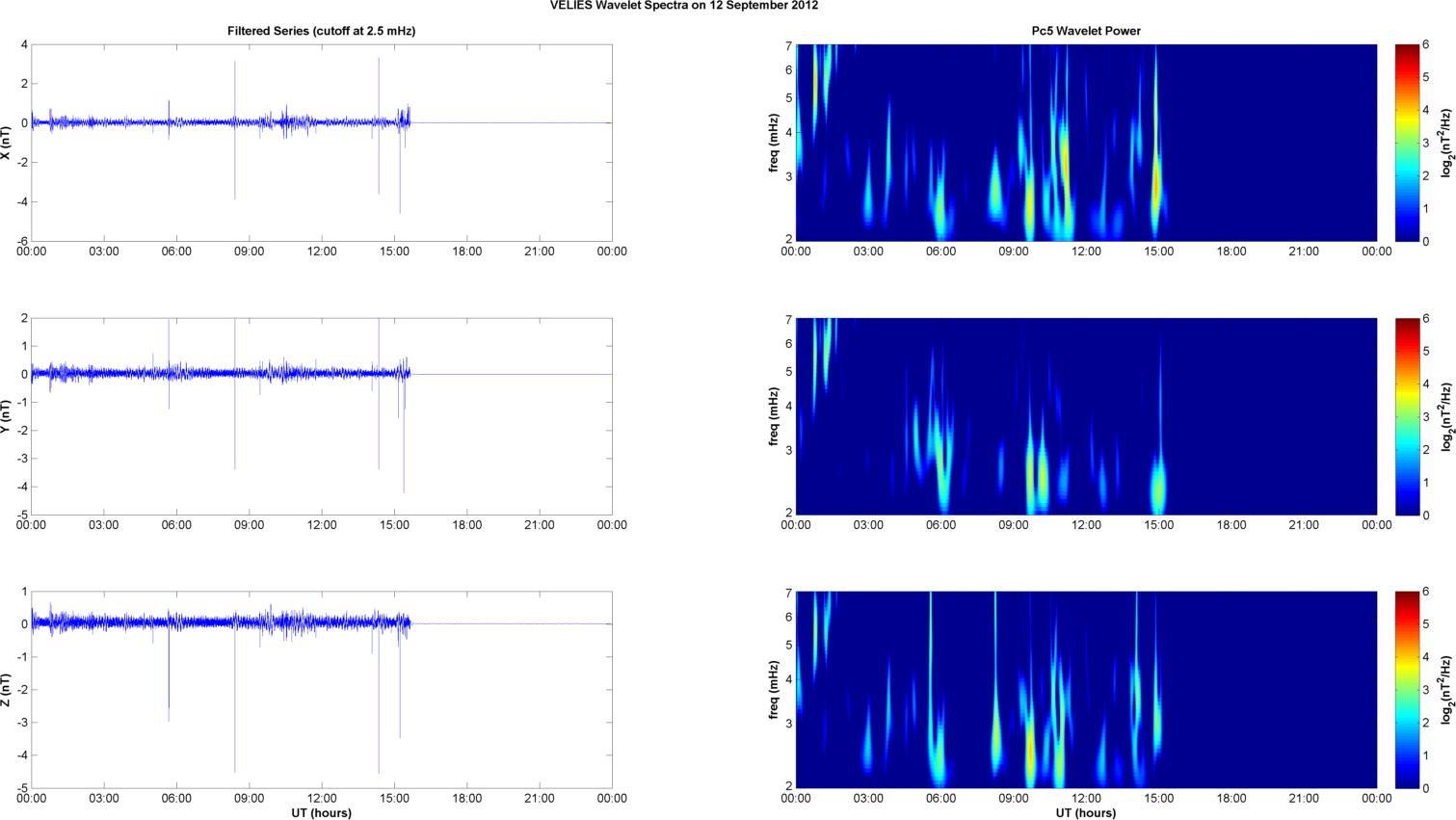This screenshot has width=1456, height=820.
Task: Click freq (mHz) label of the bottom wavelet plot
Action: (x=773, y=690)
